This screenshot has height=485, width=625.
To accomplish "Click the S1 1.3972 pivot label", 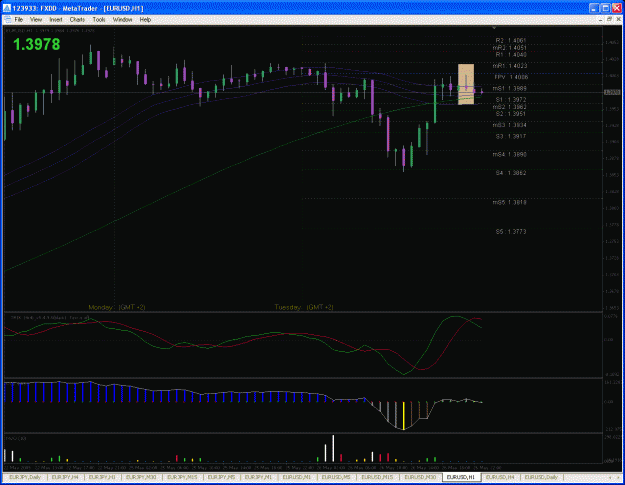I will 511,100.
